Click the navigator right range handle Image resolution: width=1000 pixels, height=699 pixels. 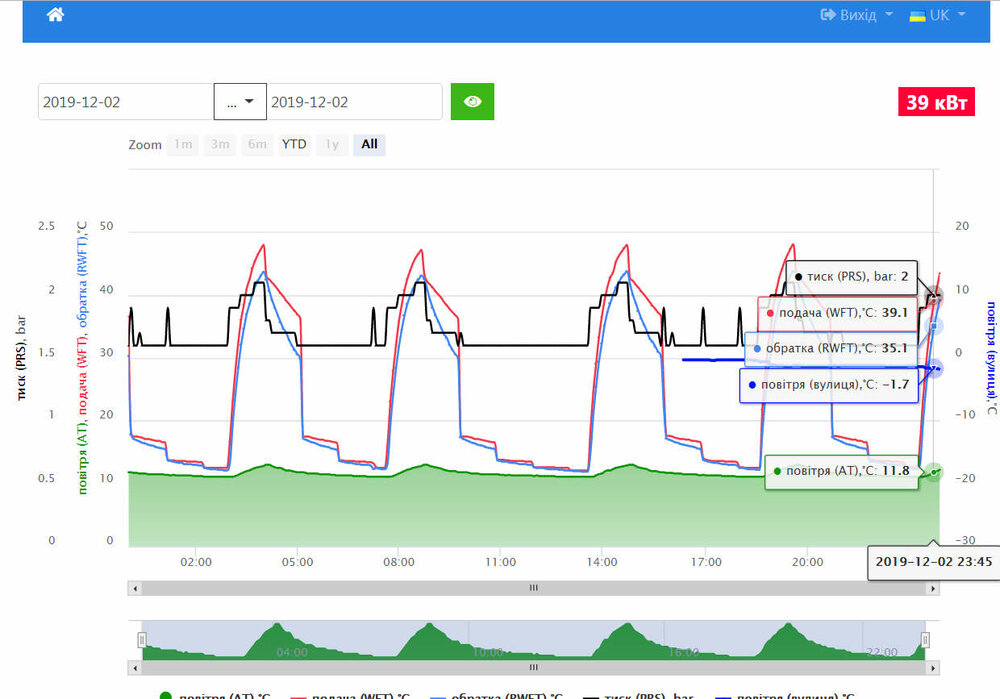[925, 639]
